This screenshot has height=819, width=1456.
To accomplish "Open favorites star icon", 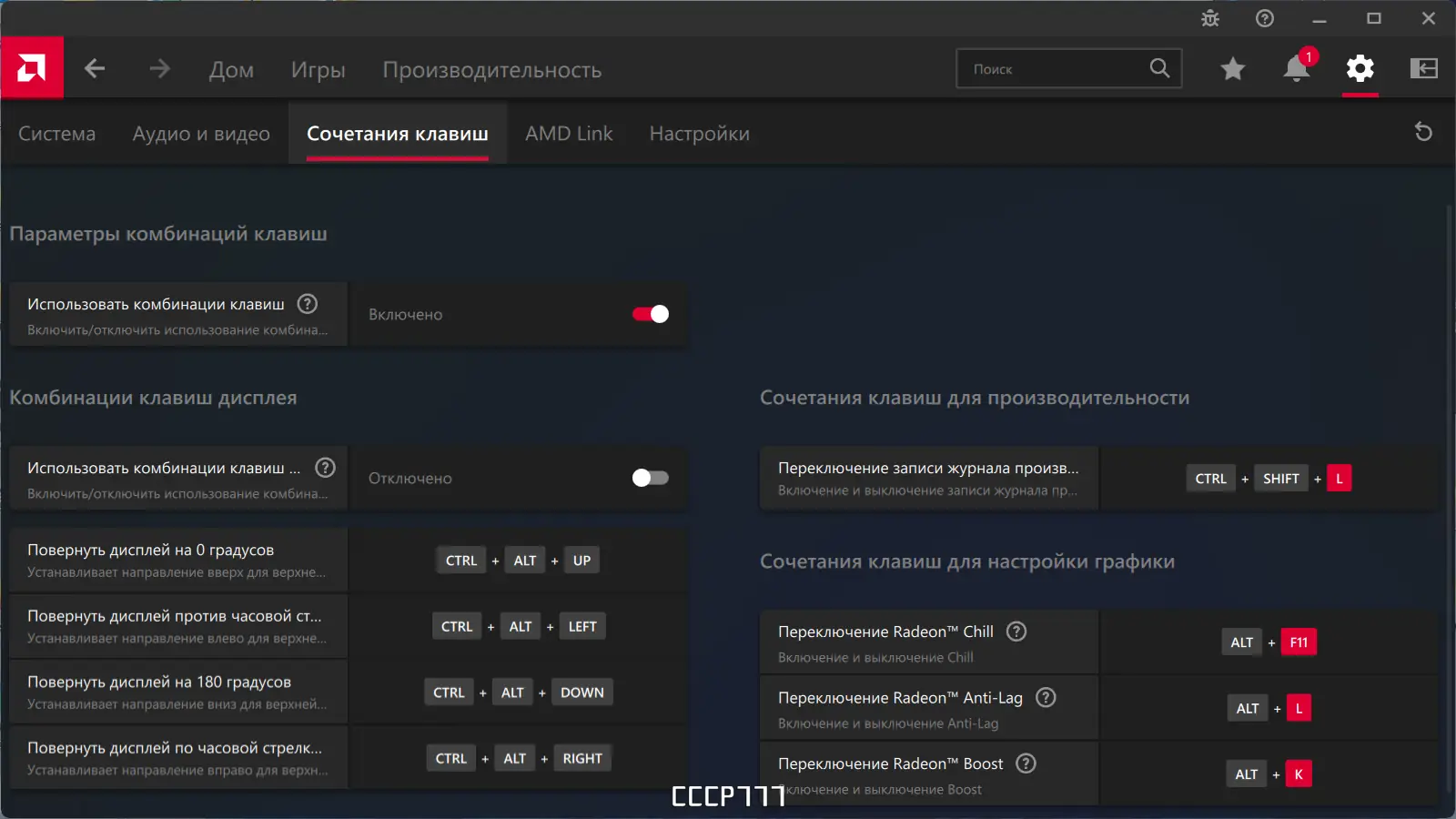I will pos(1233,68).
